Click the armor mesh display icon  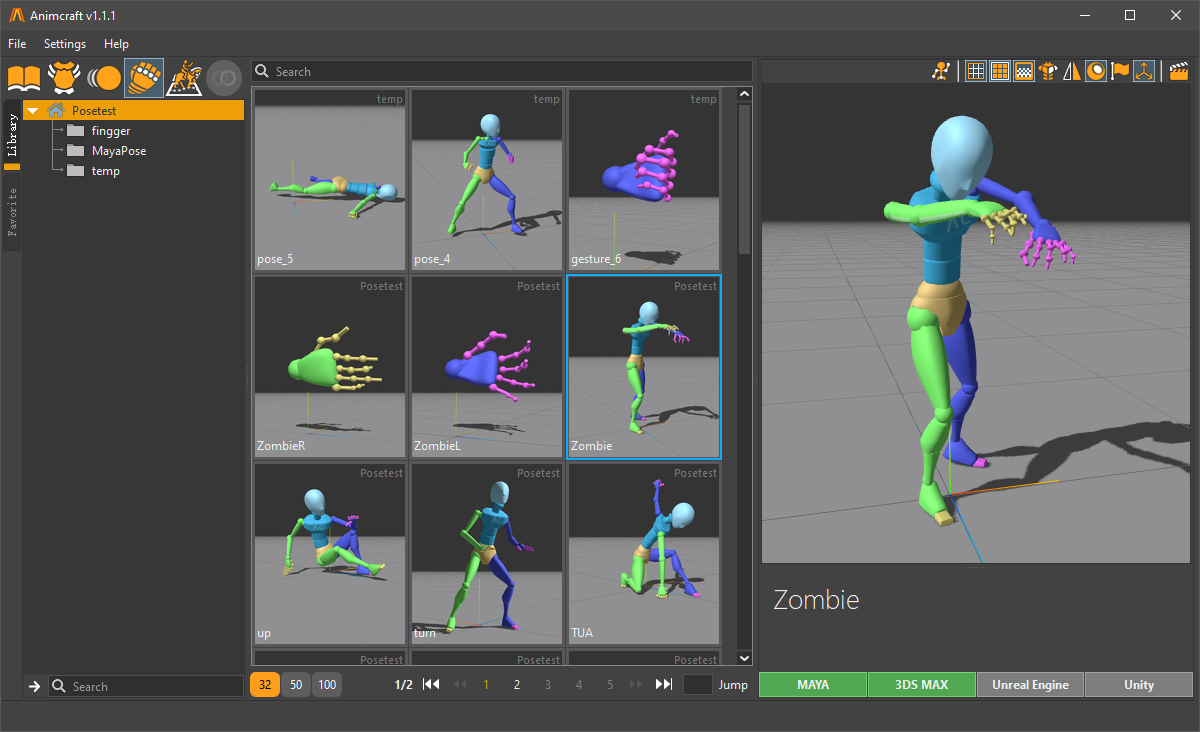[1048, 71]
